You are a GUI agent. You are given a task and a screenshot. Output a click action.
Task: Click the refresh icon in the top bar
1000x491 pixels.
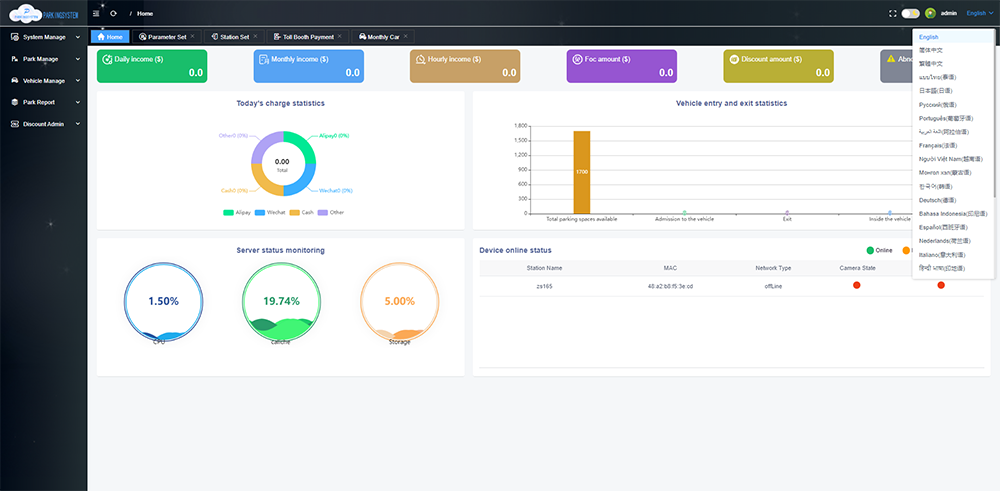click(113, 13)
